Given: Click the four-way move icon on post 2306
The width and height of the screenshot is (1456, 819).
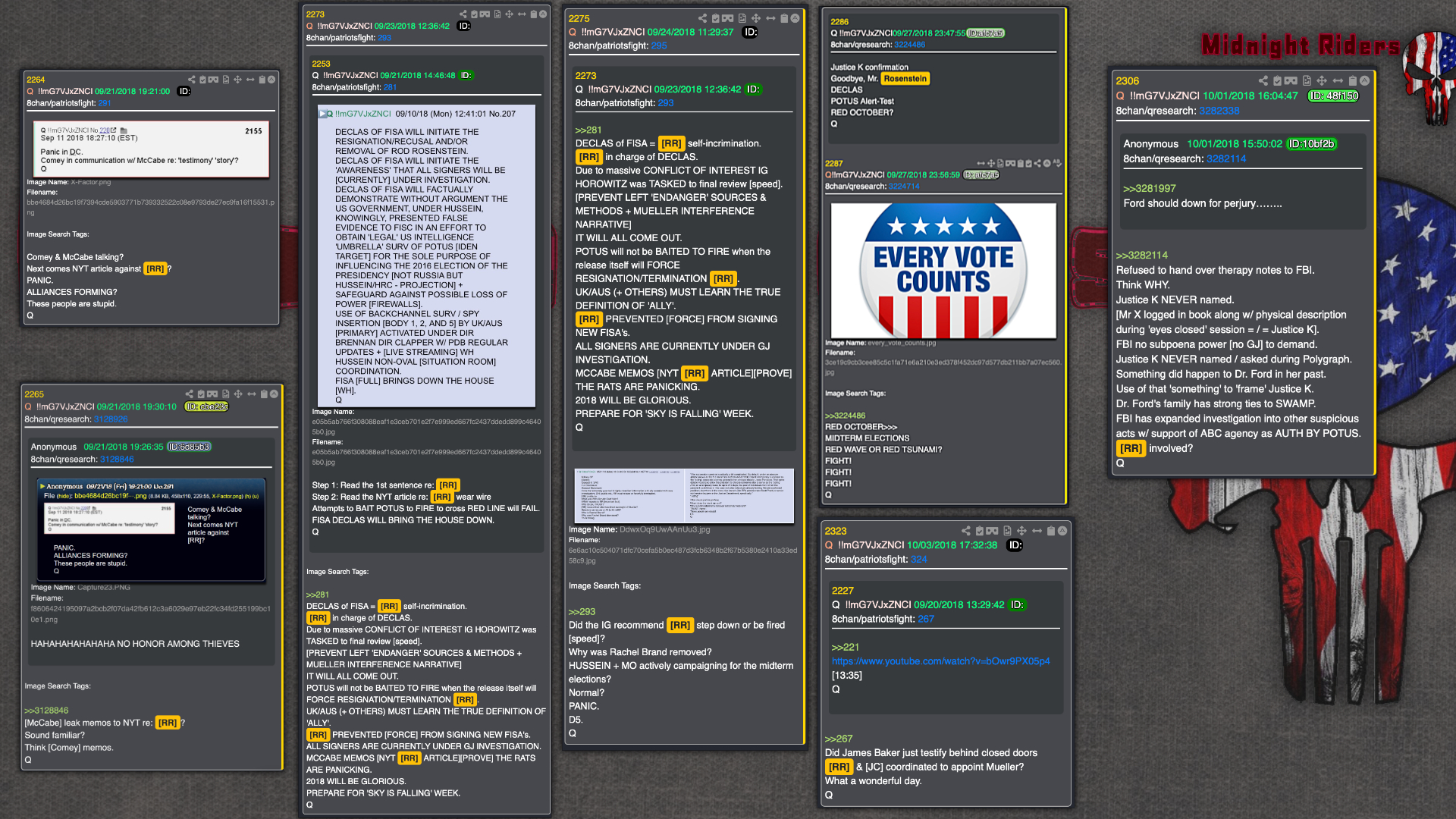Looking at the screenshot, I should [x=1322, y=80].
